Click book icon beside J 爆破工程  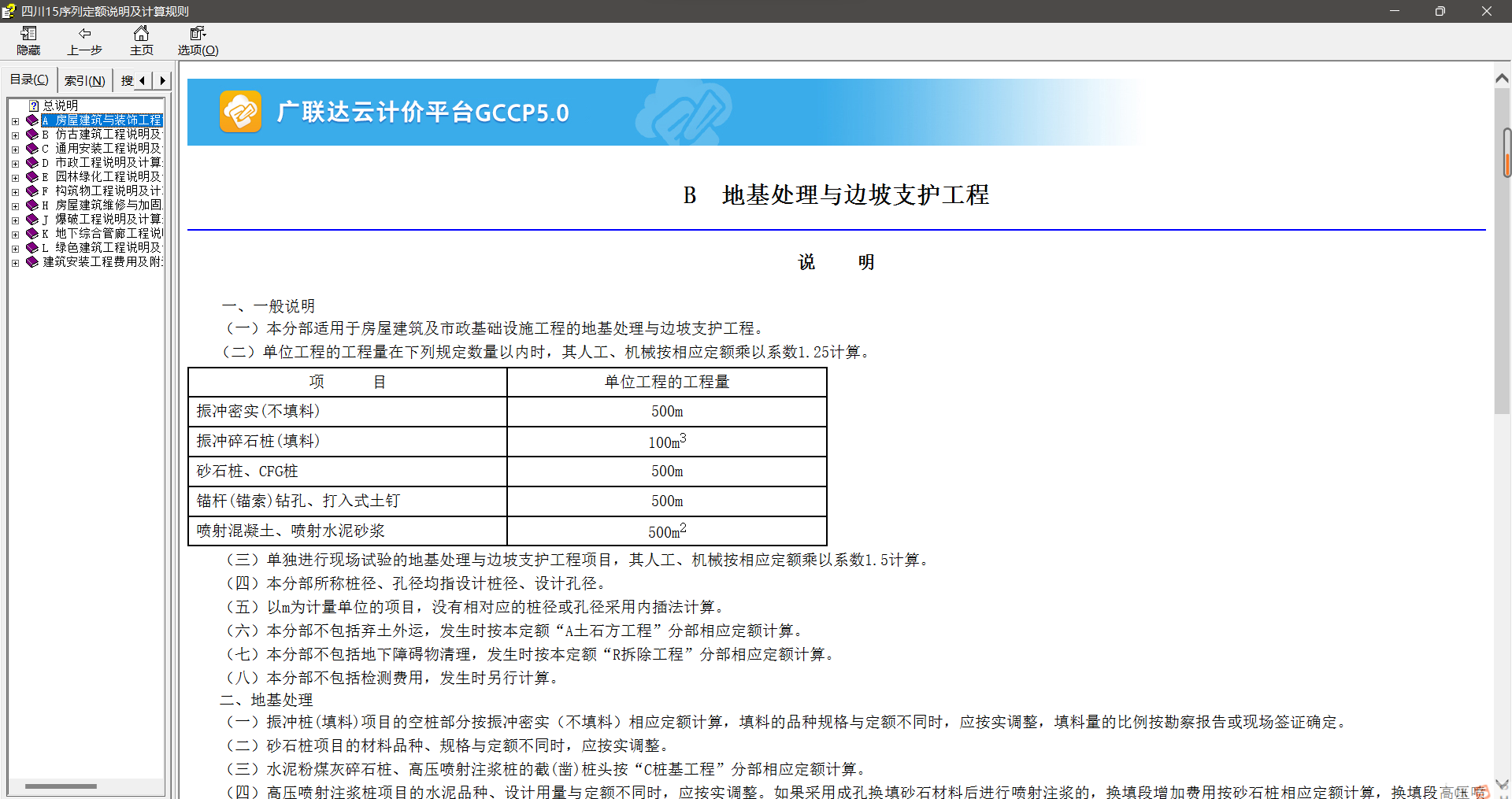point(32,220)
